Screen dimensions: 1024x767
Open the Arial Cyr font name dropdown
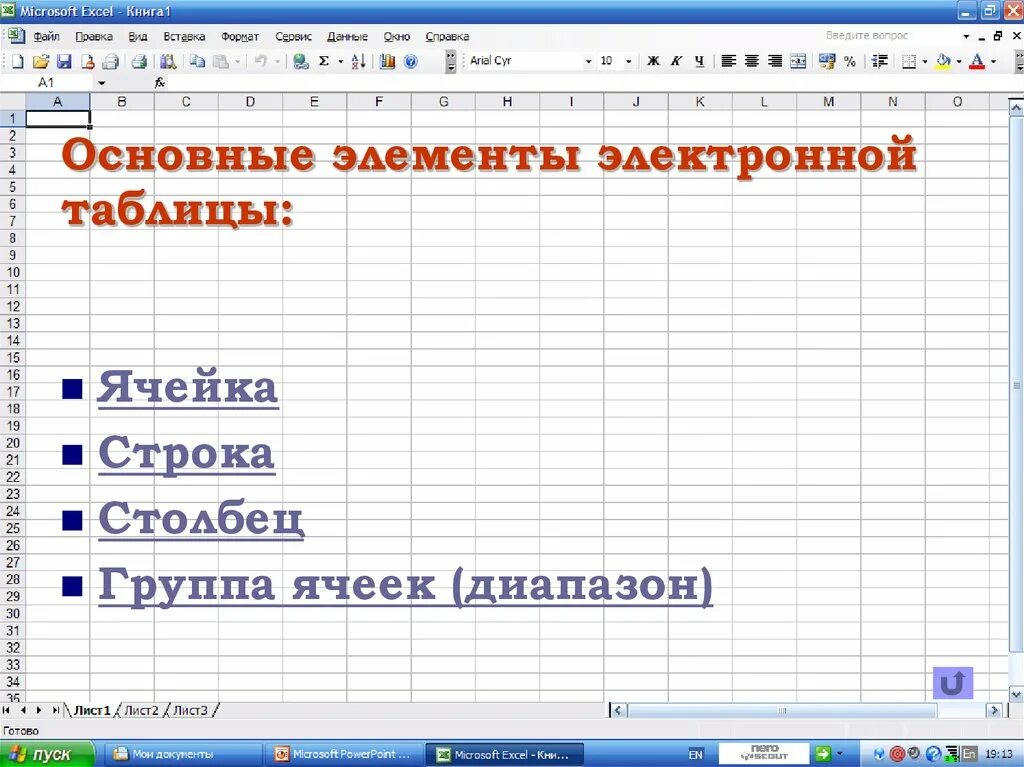coord(588,61)
